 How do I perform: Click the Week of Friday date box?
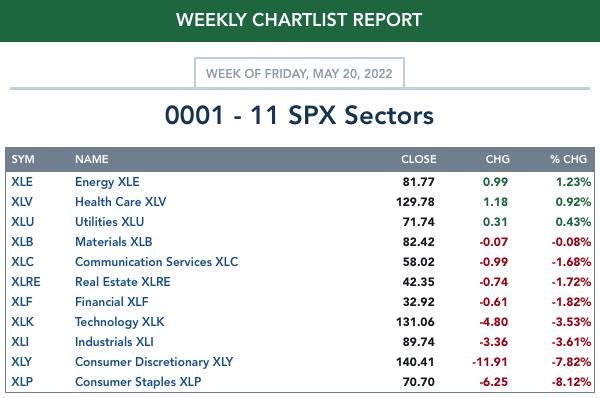(x=299, y=73)
